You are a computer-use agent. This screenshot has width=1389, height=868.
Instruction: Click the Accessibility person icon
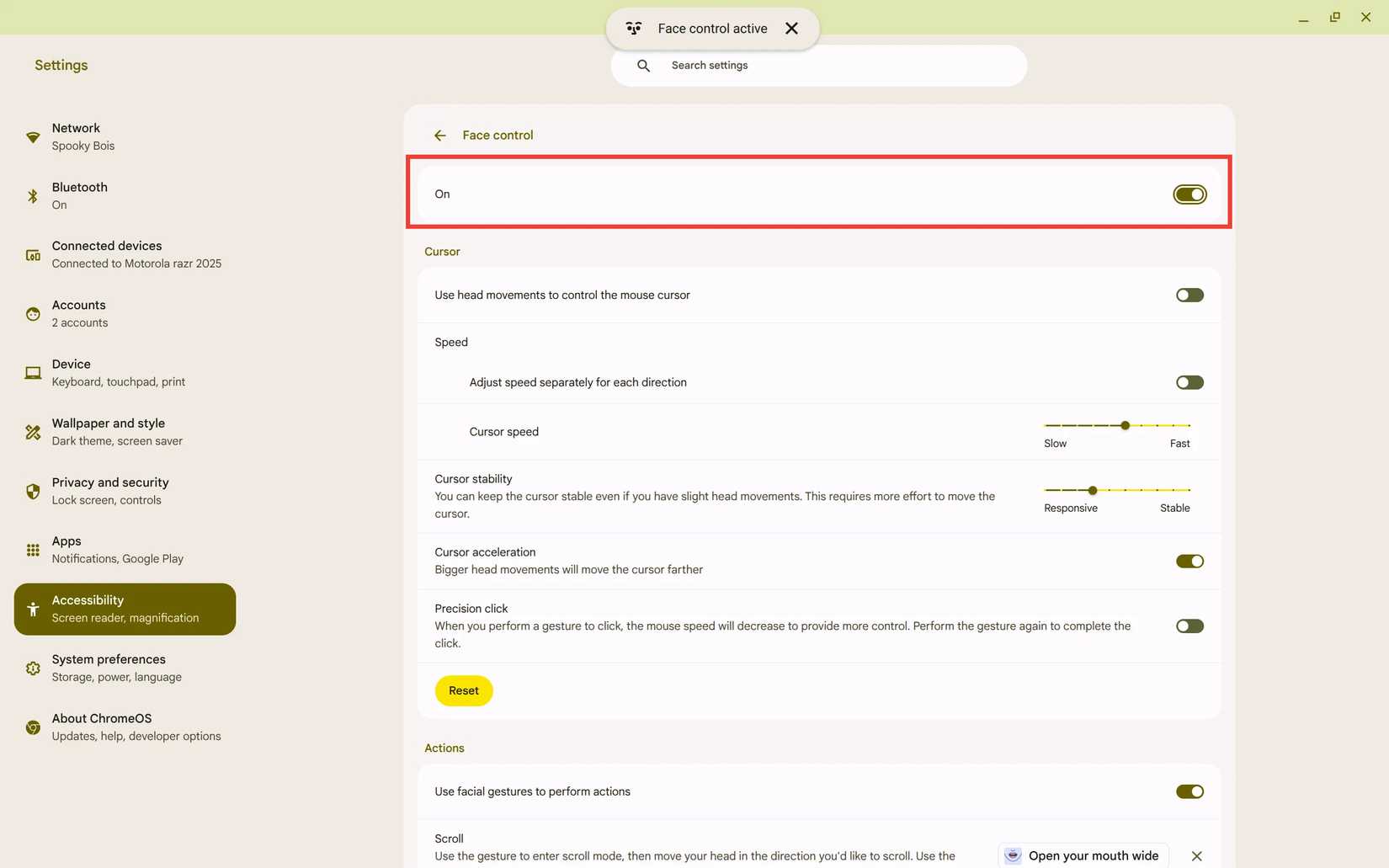(x=32, y=609)
